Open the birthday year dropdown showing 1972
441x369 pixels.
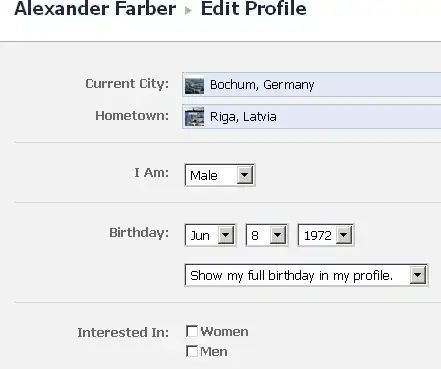[326, 235]
